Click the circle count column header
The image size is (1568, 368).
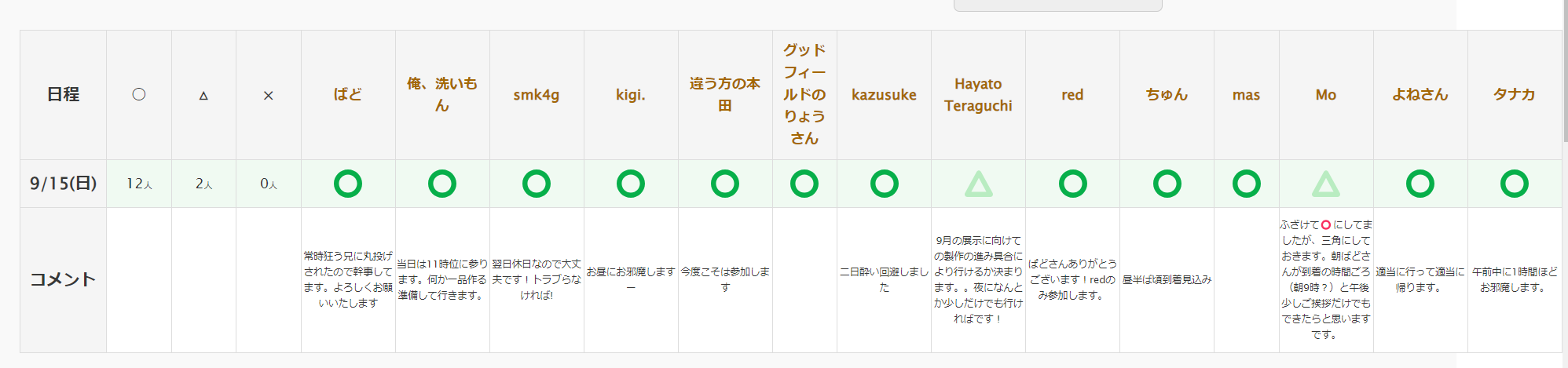(x=139, y=95)
